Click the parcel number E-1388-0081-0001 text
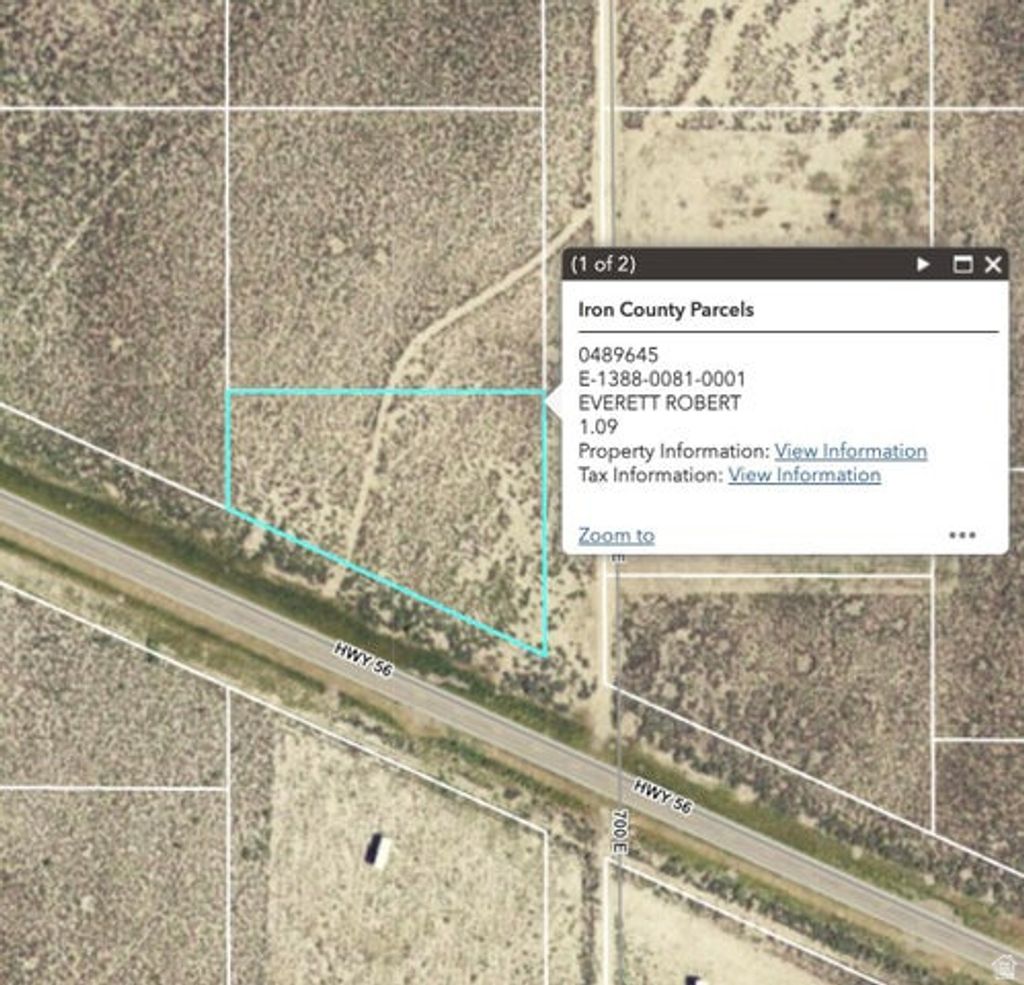This screenshot has width=1024, height=985. 661,379
